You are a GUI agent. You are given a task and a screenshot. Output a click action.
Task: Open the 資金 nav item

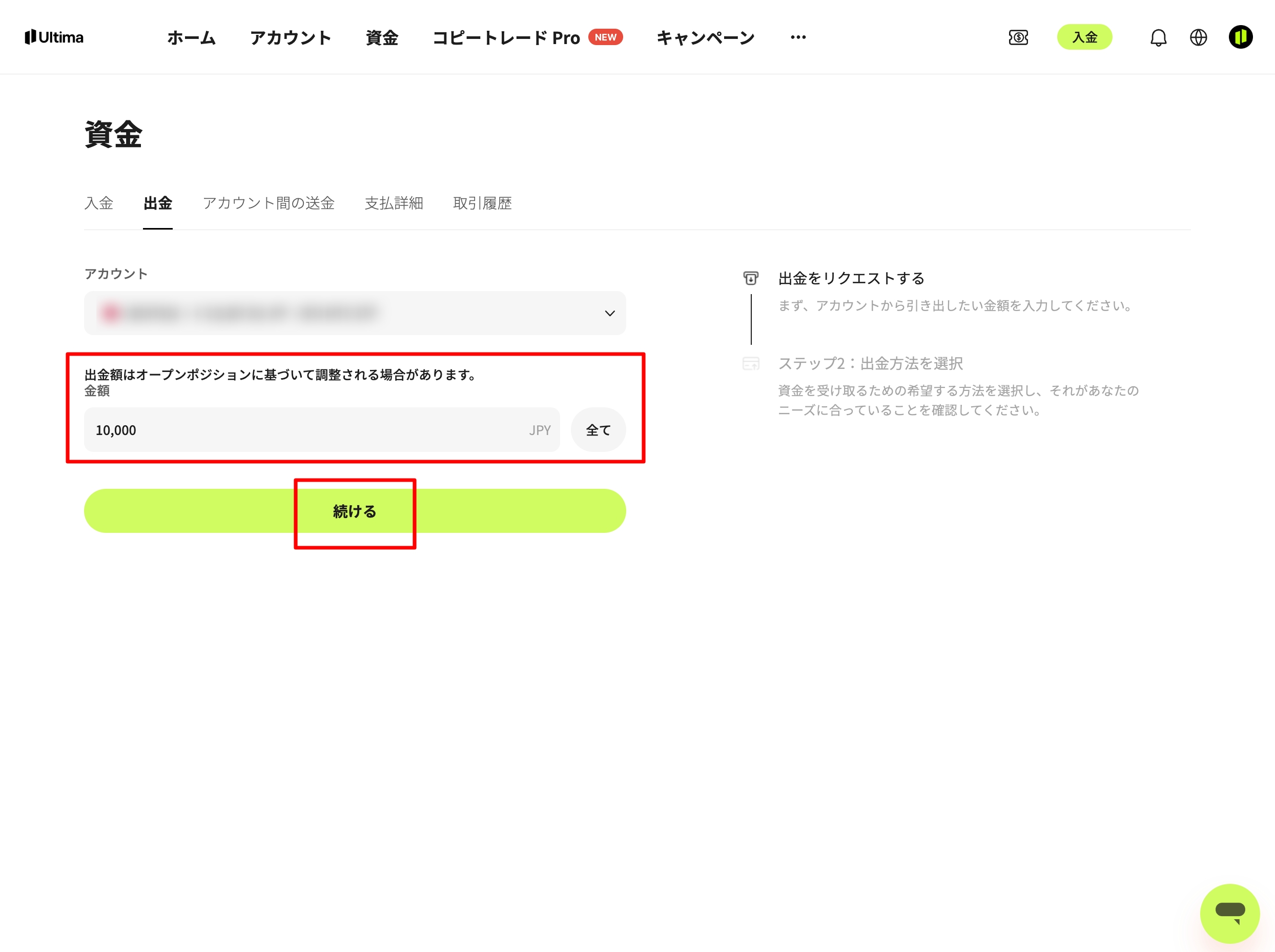(x=382, y=38)
